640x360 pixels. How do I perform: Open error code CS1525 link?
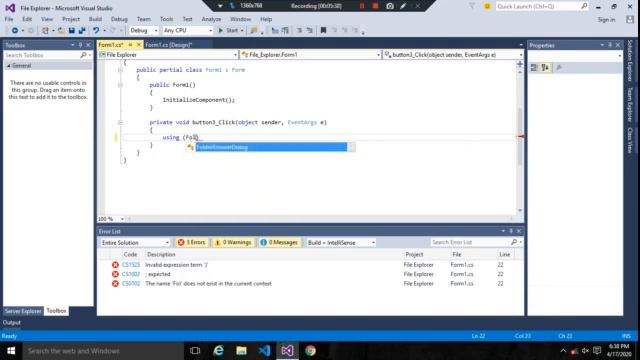[x=131, y=265]
